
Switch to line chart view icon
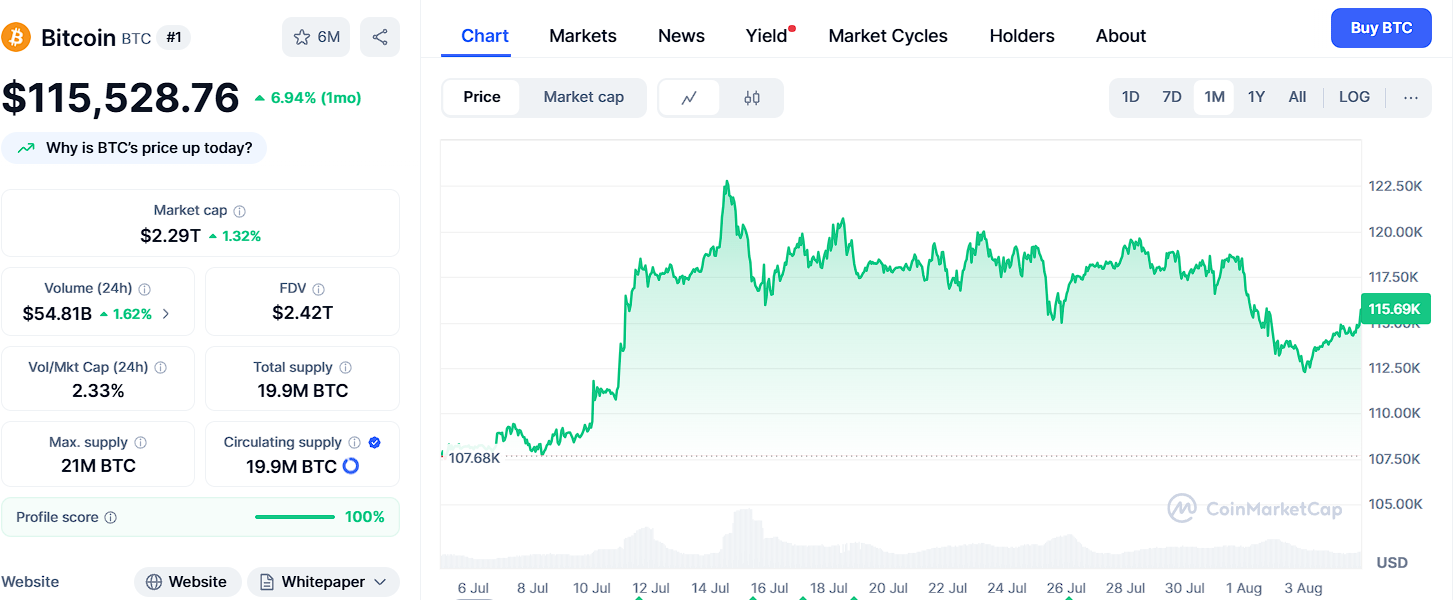pyautogui.click(x=689, y=98)
